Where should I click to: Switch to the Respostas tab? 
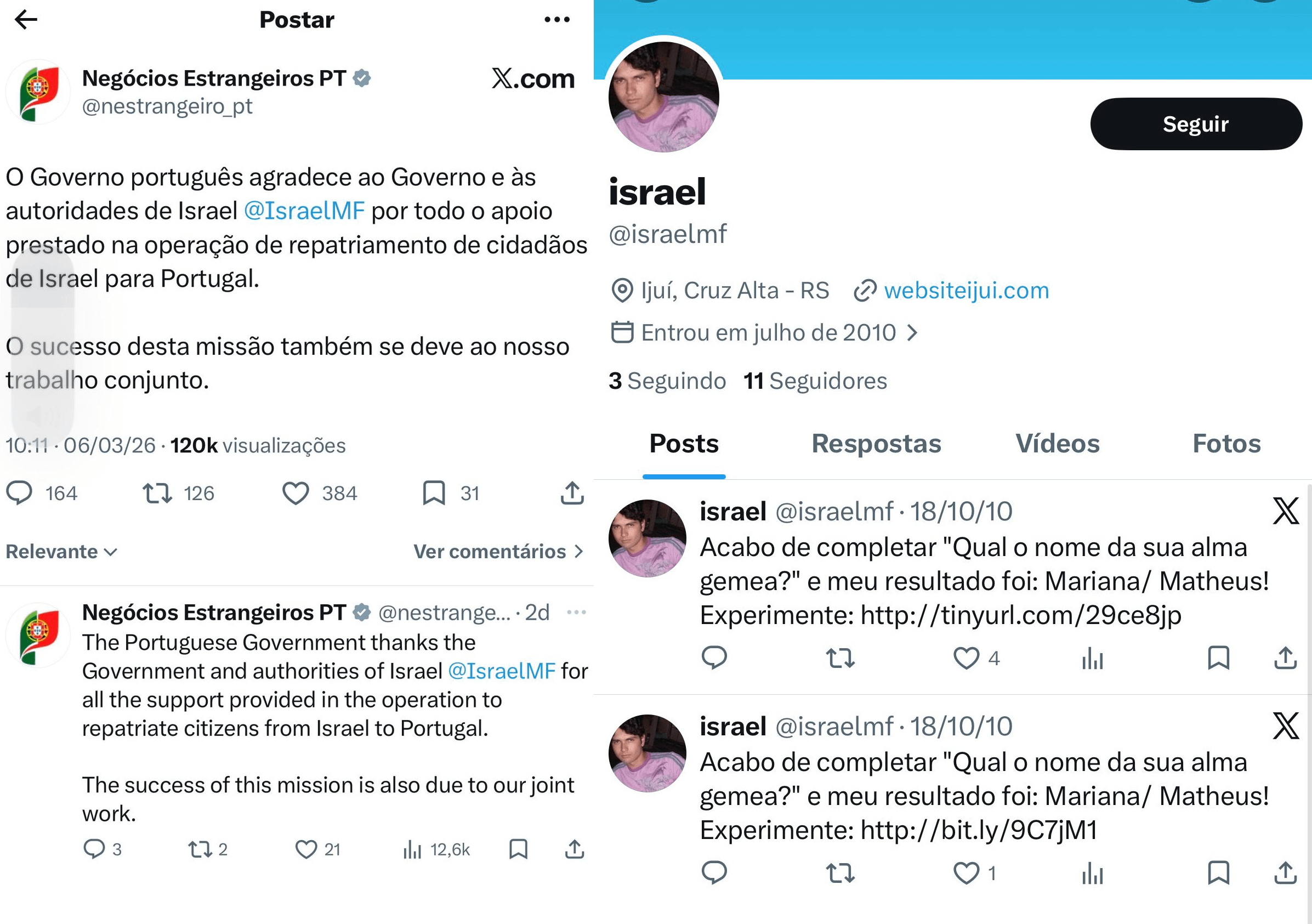coord(876,444)
